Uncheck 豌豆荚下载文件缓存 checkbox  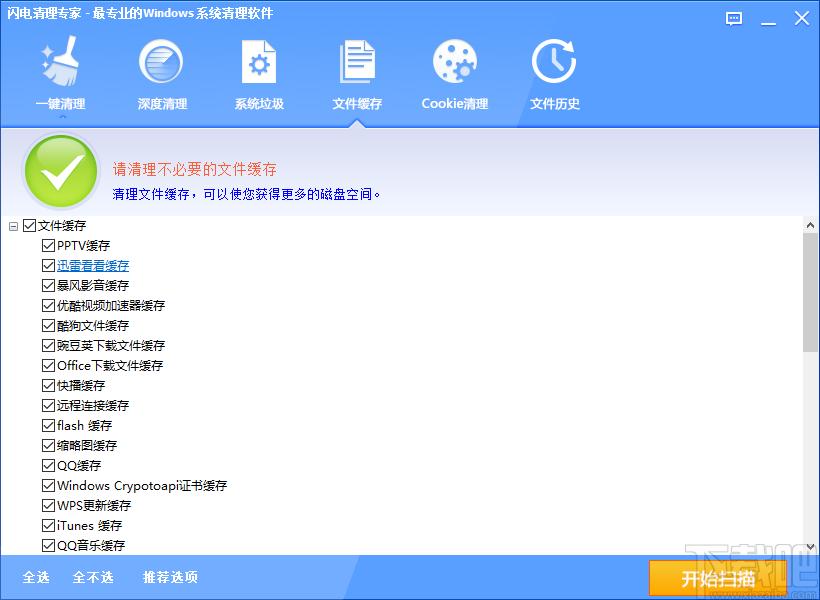(48, 345)
